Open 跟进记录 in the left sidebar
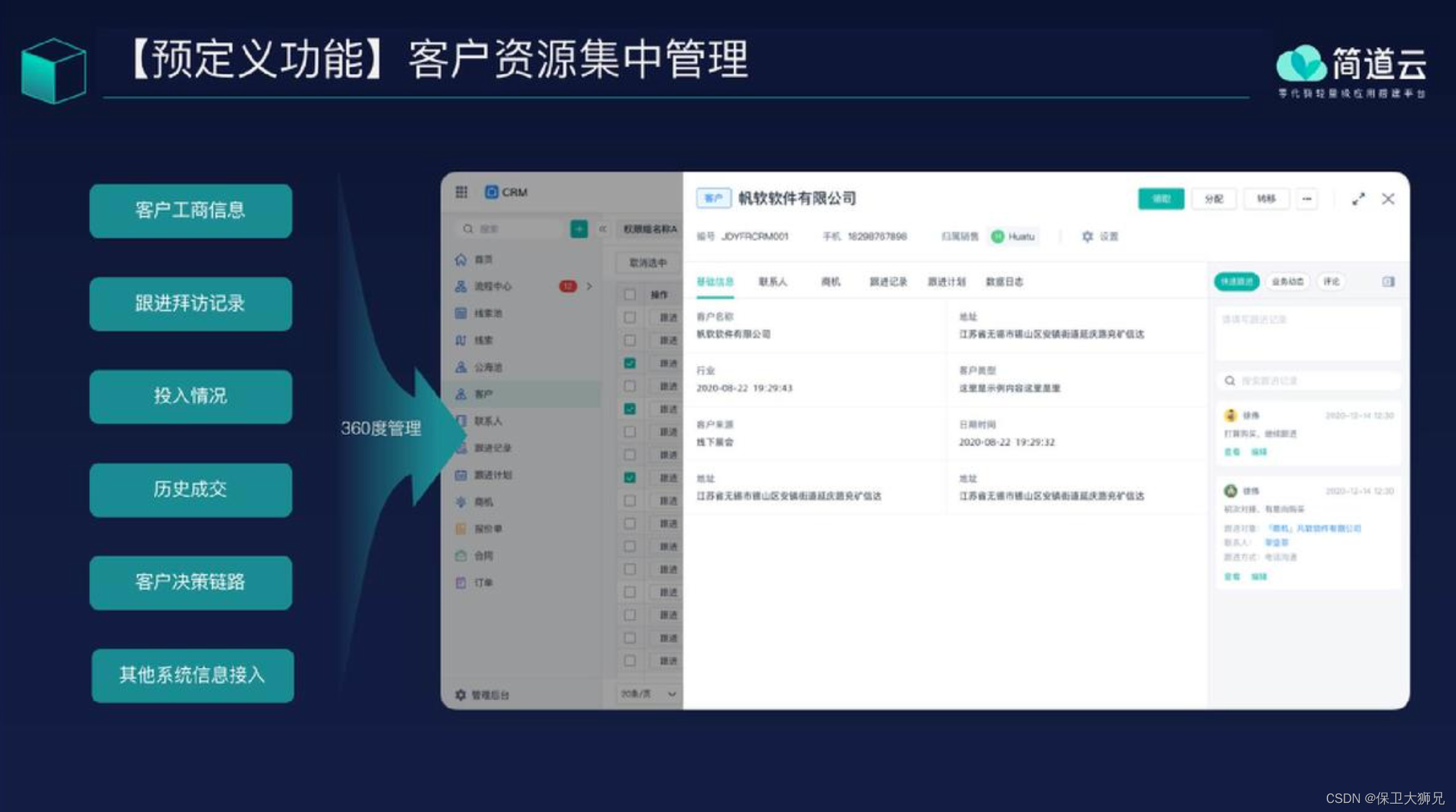This screenshot has width=1456, height=812. coord(492,448)
